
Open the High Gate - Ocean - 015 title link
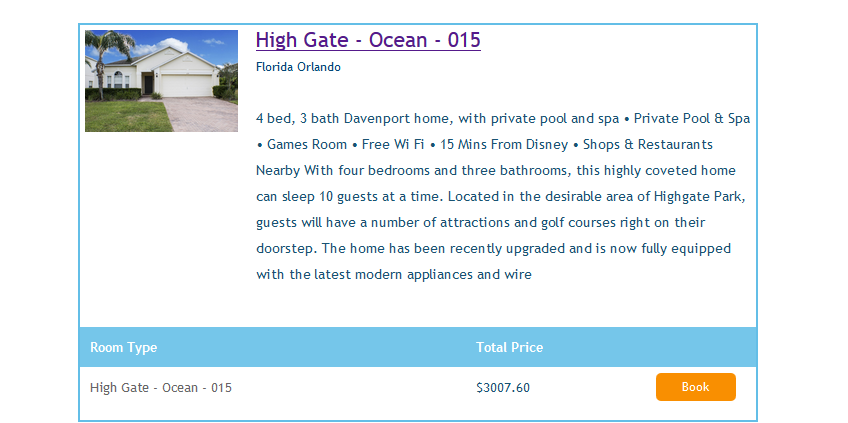368,40
